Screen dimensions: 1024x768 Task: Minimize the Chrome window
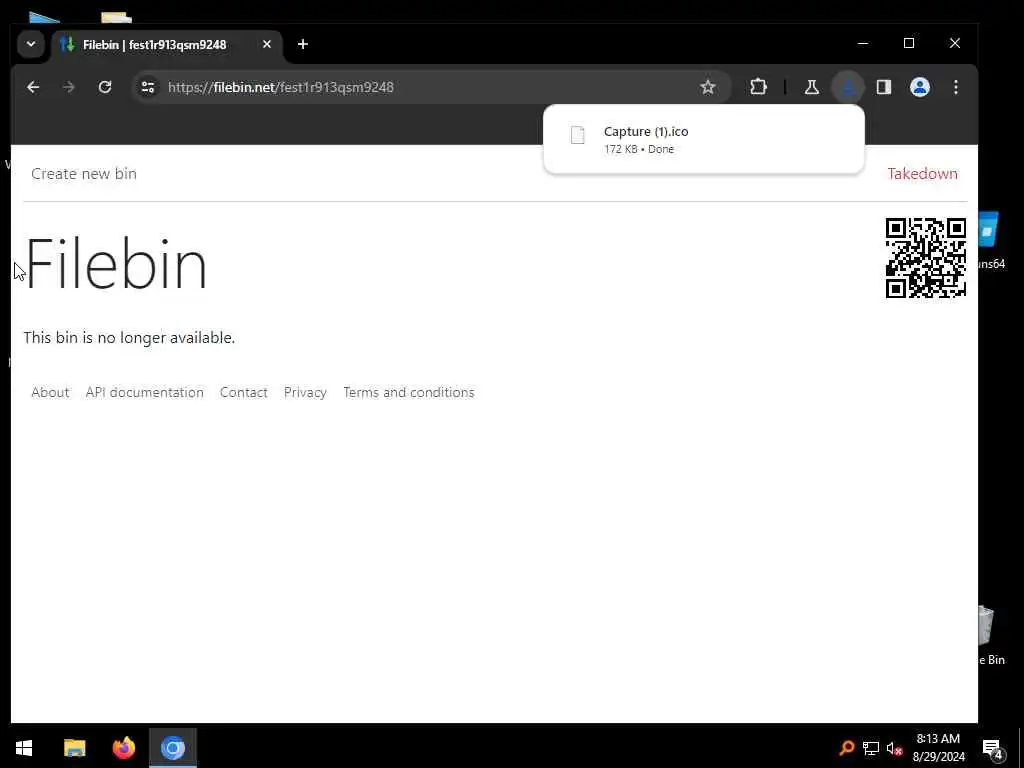coord(863,43)
